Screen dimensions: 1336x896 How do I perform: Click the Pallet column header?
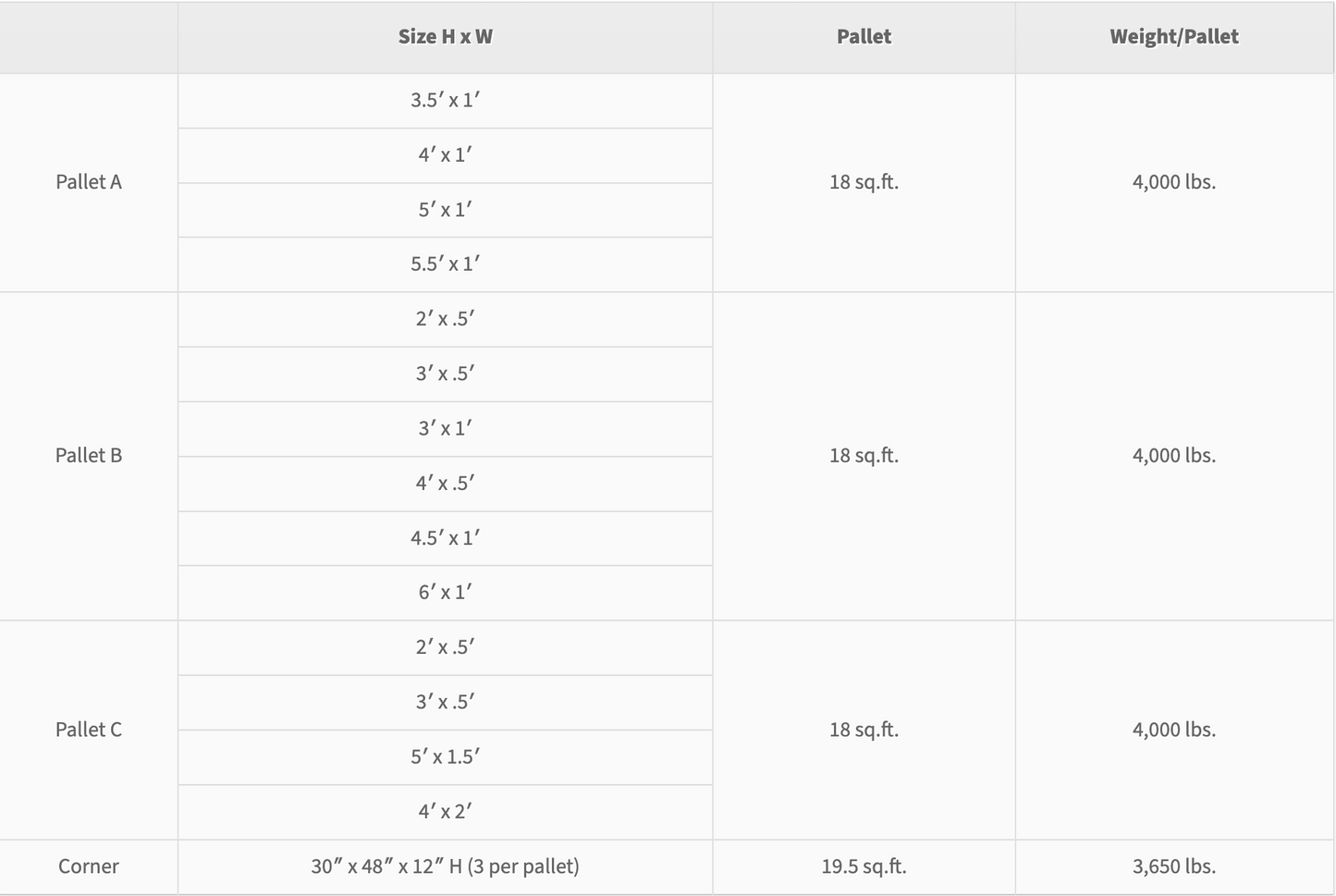[x=864, y=37]
